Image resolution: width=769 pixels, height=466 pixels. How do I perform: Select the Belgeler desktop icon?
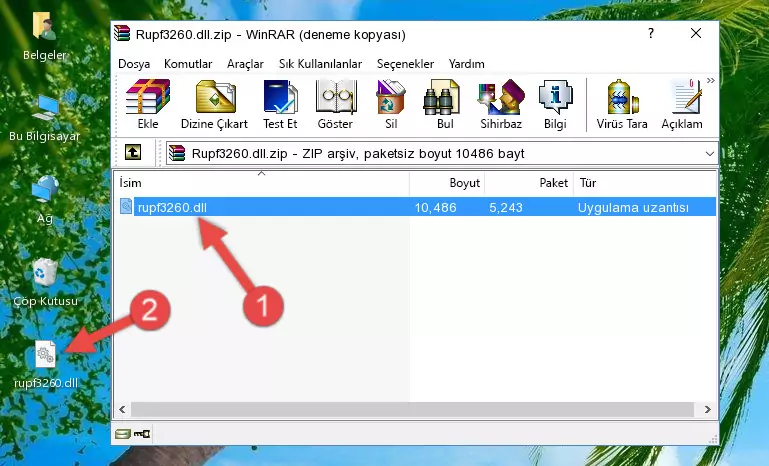pos(45,37)
